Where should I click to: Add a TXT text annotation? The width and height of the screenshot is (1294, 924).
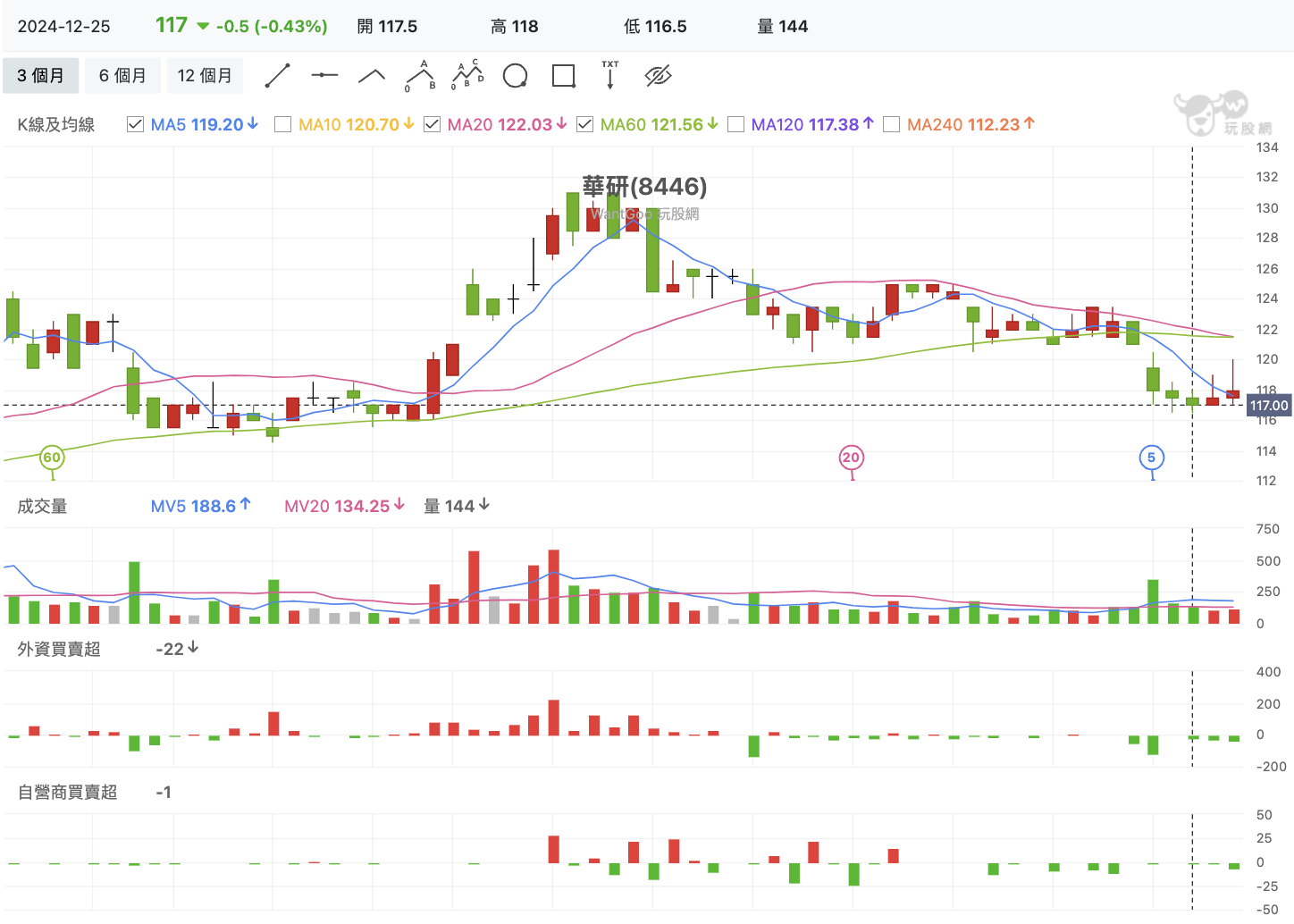point(610,76)
